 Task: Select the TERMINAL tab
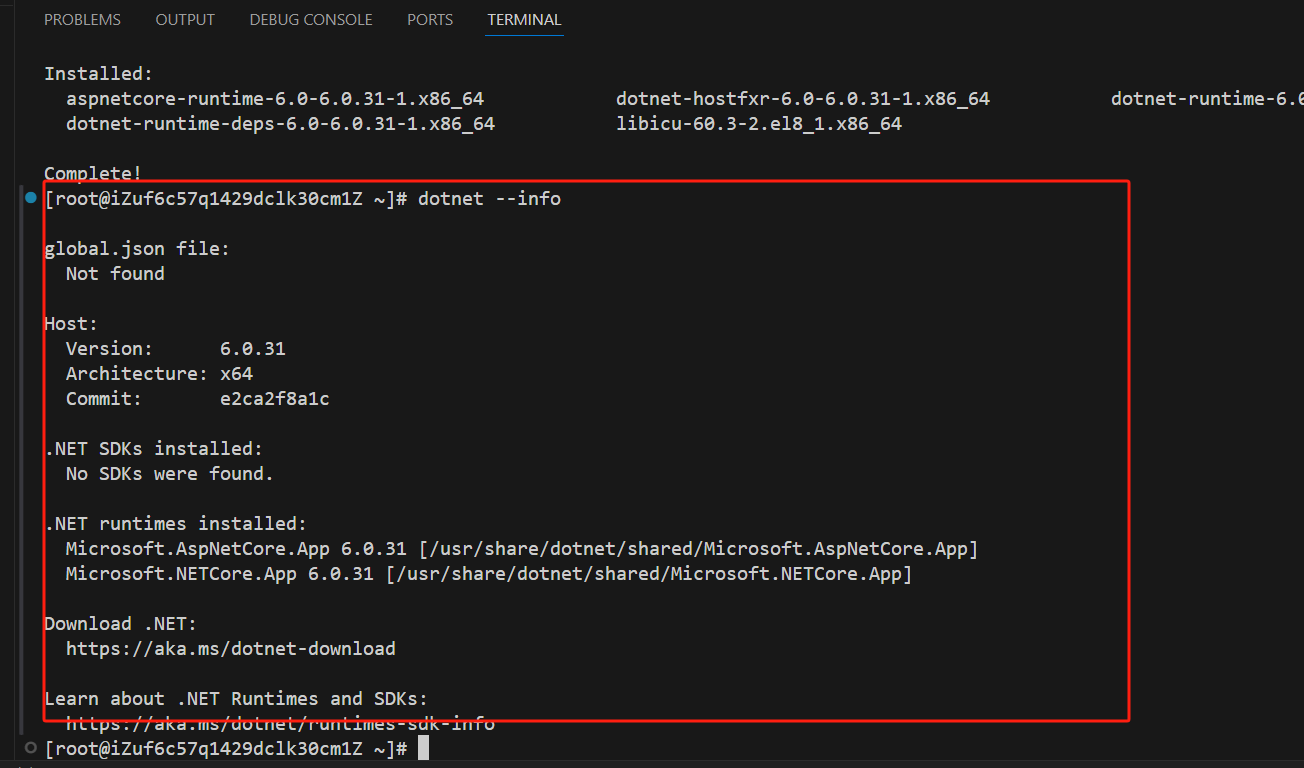pos(523,19)
